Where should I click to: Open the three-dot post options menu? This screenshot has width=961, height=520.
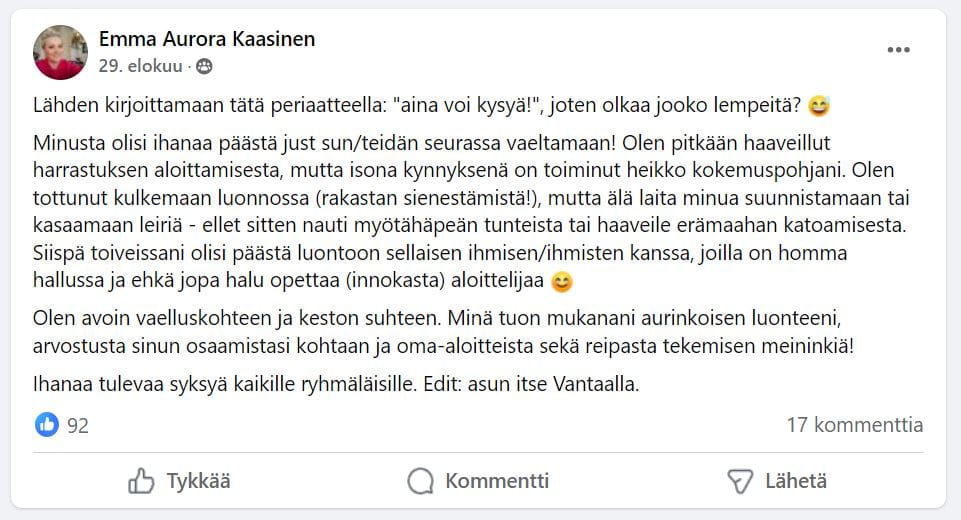tap(898, 50)
